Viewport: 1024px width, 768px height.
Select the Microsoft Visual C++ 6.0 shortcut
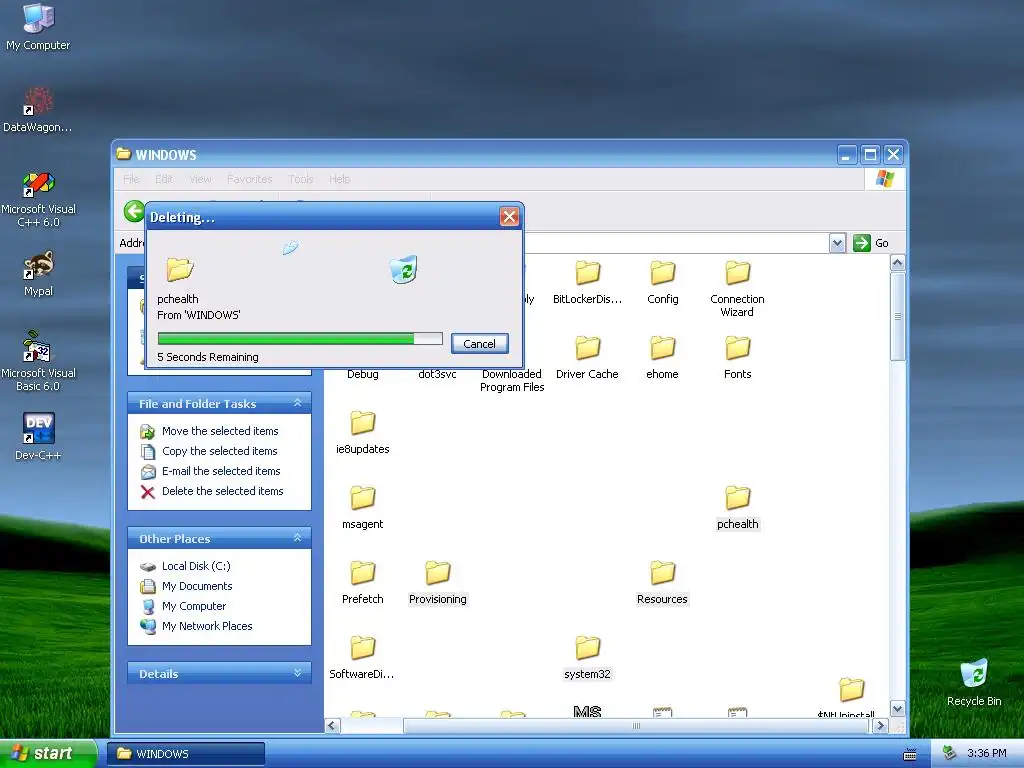click(x=38, y=199)
